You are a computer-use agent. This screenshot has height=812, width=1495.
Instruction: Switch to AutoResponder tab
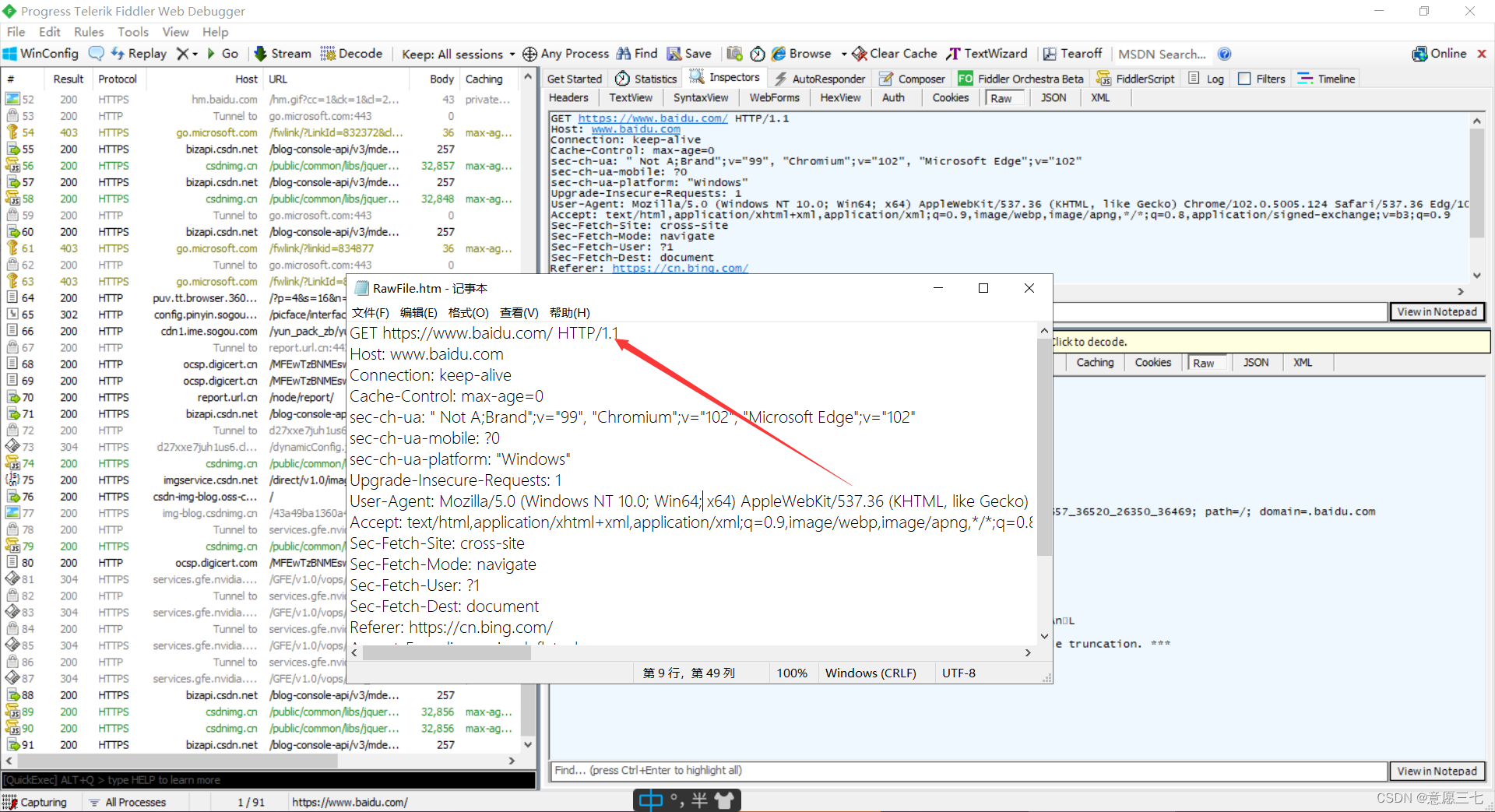coord(820,79)
